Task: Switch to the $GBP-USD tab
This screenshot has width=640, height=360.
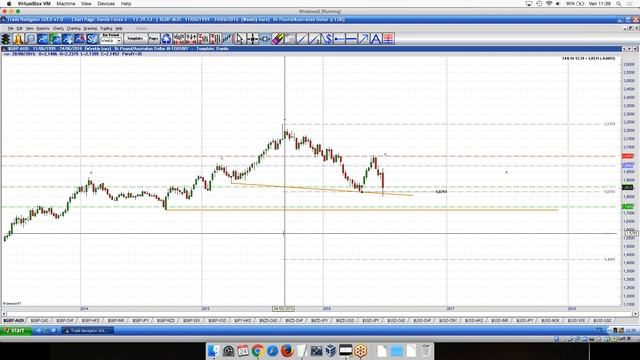Action: coord(217,321)
